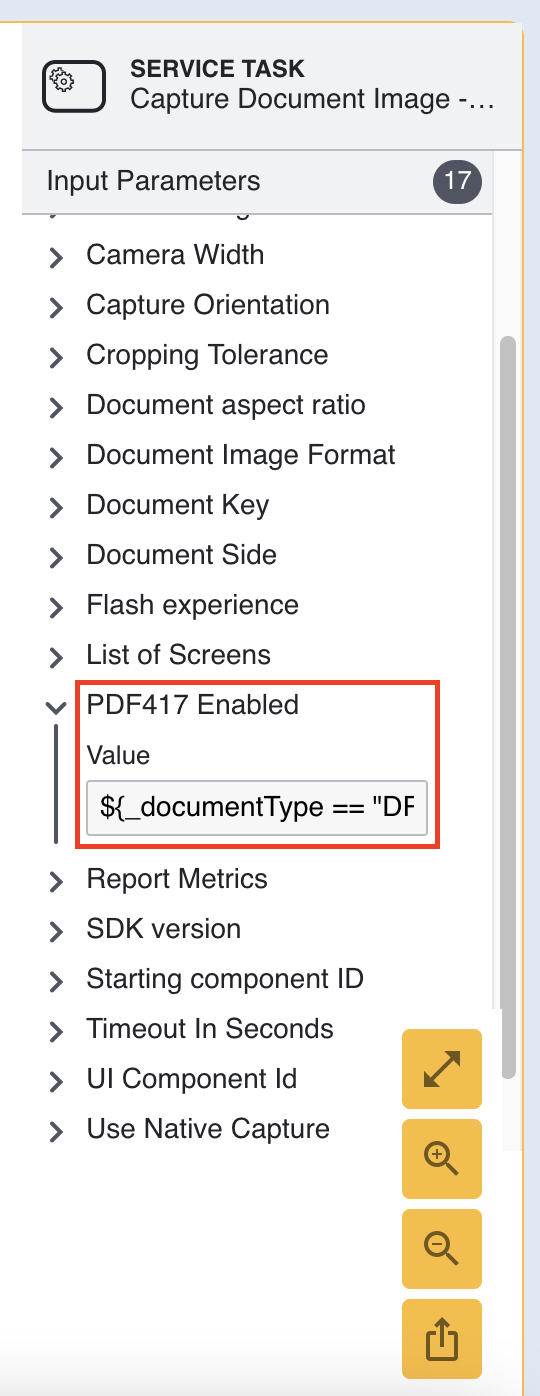The height and width of the screenshot is (1396, 540).
Task: Expand Cropping Tolerance parameter
Action: [x=56, y=356]
